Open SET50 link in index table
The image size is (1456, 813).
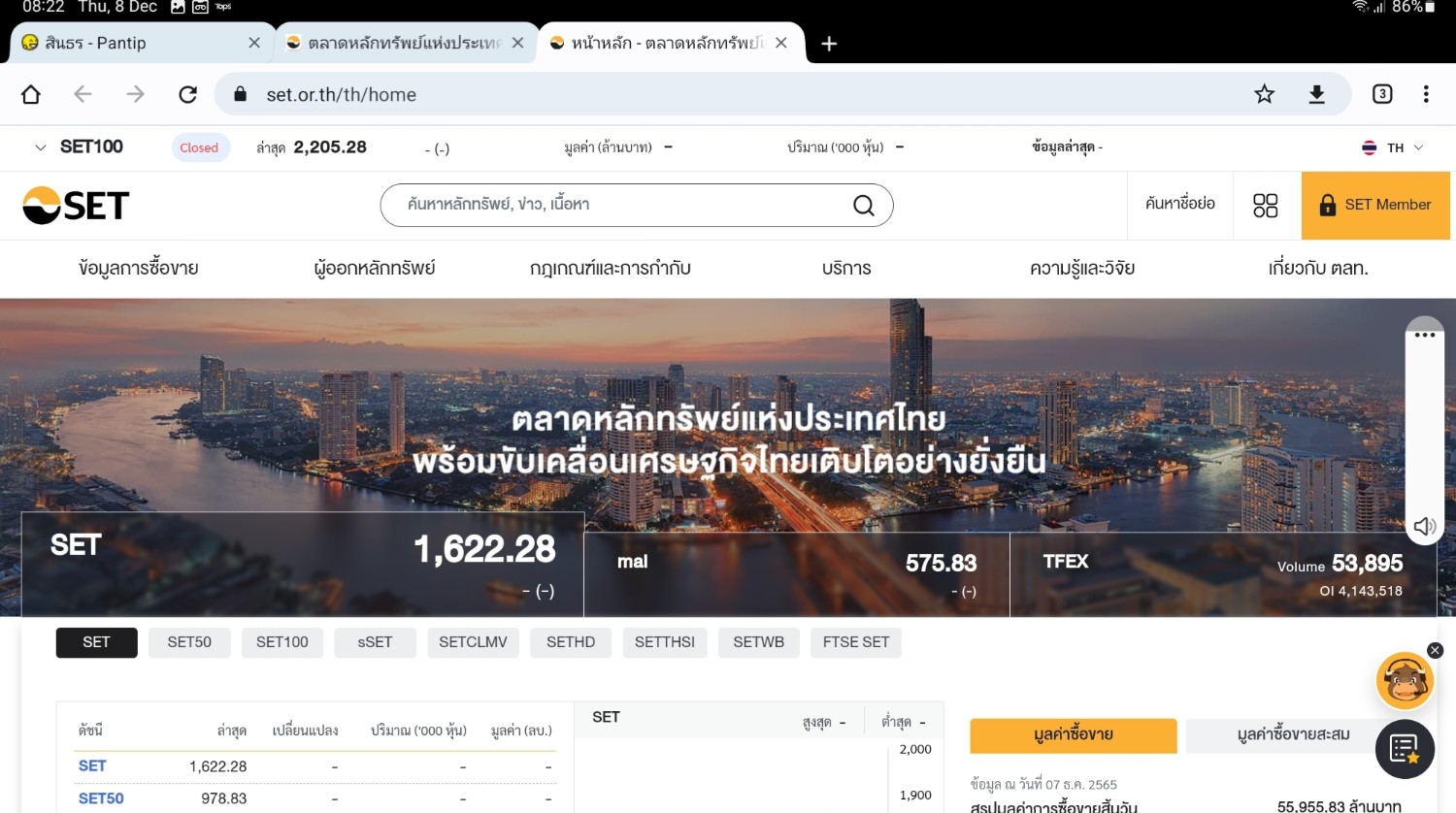tap(101, 798)
